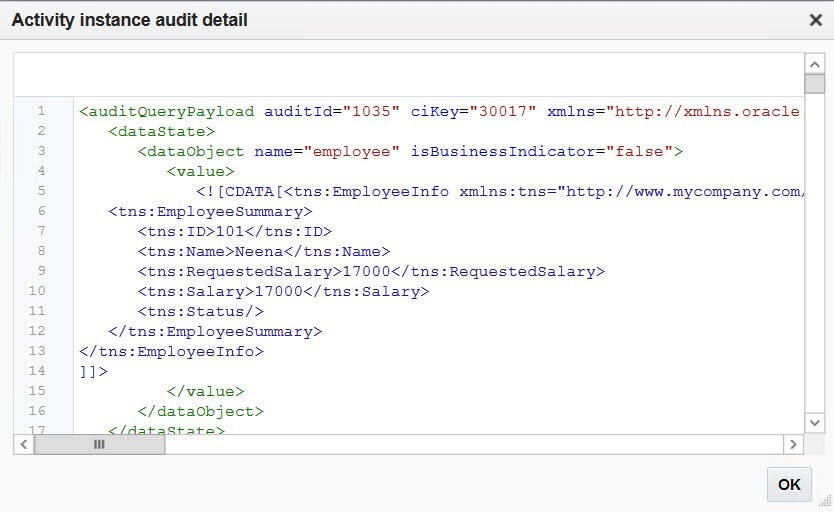Click the horizontal scrollbar right arrow
The image size is (834, 512).
pos(793,444)
